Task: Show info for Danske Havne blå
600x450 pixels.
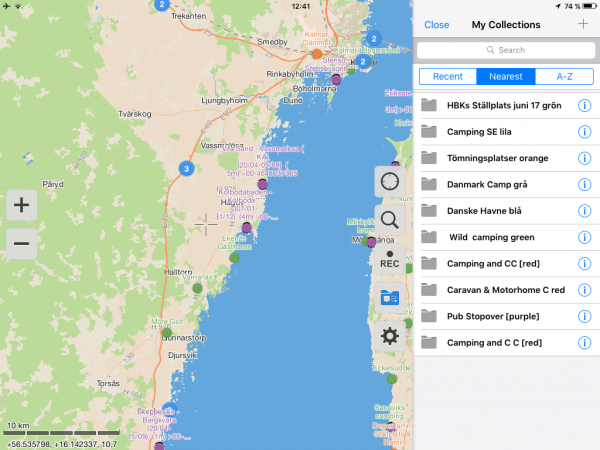Action: [585, 211]
